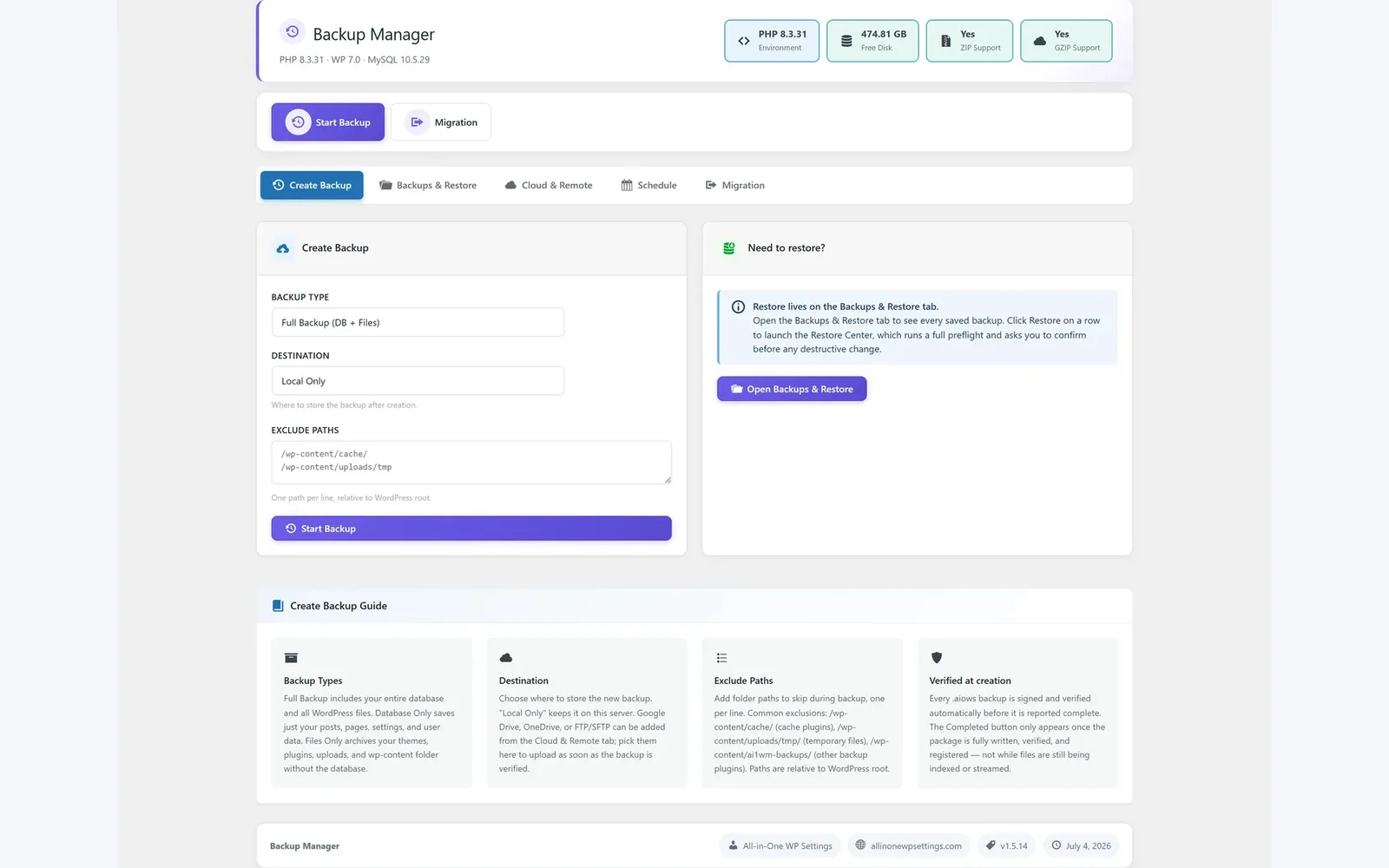Click the v1.5.14 version badge
Screen dimensions: 1389x868
[x=1006, y=845]
